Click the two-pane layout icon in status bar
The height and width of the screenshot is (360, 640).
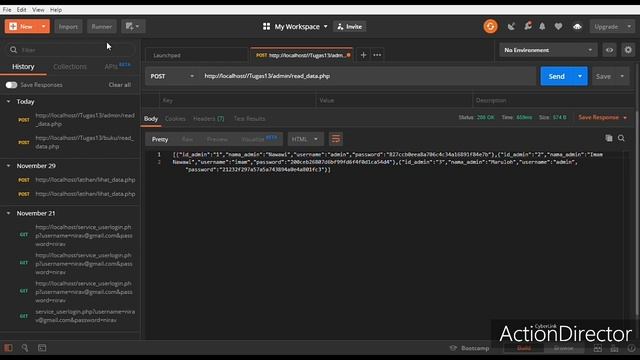(598, 349)
